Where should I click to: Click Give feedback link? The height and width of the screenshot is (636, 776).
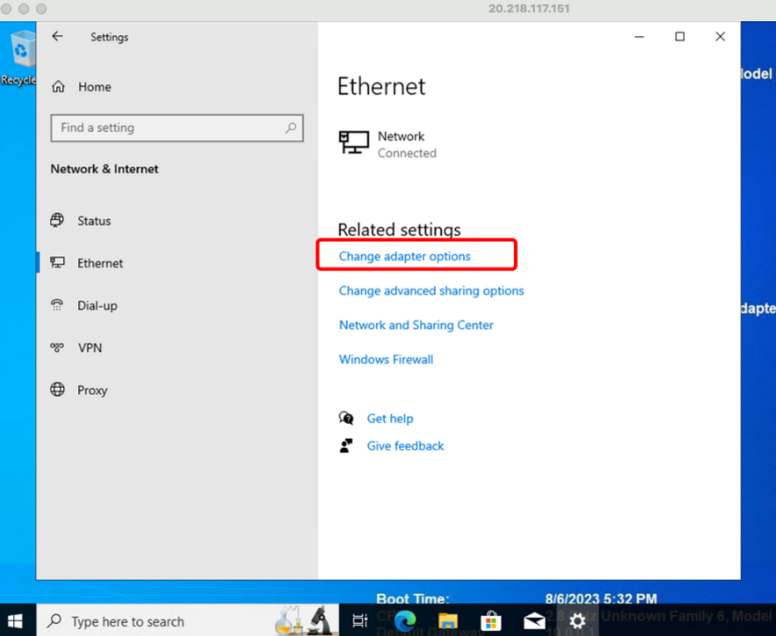point(405,446)
